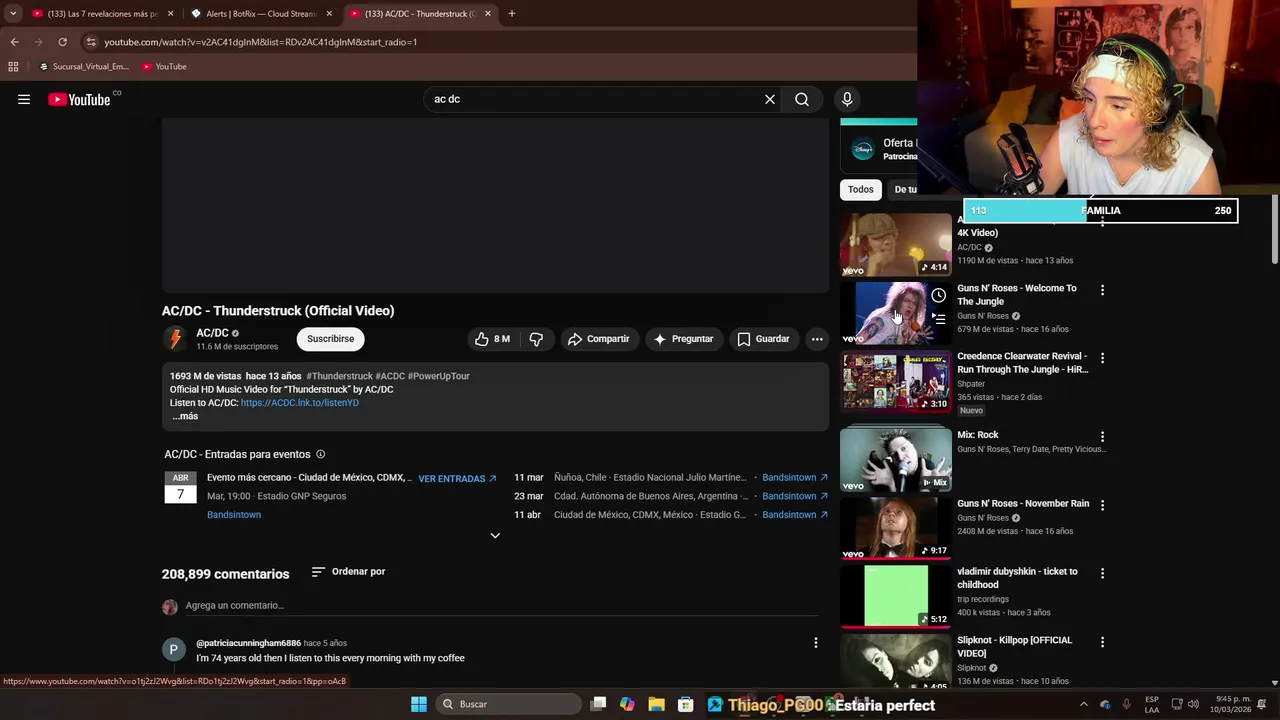The width and height of the screenshot is (1280, 720).
Task: Open the Windows Start menu
Action: (x=419, y=704)
